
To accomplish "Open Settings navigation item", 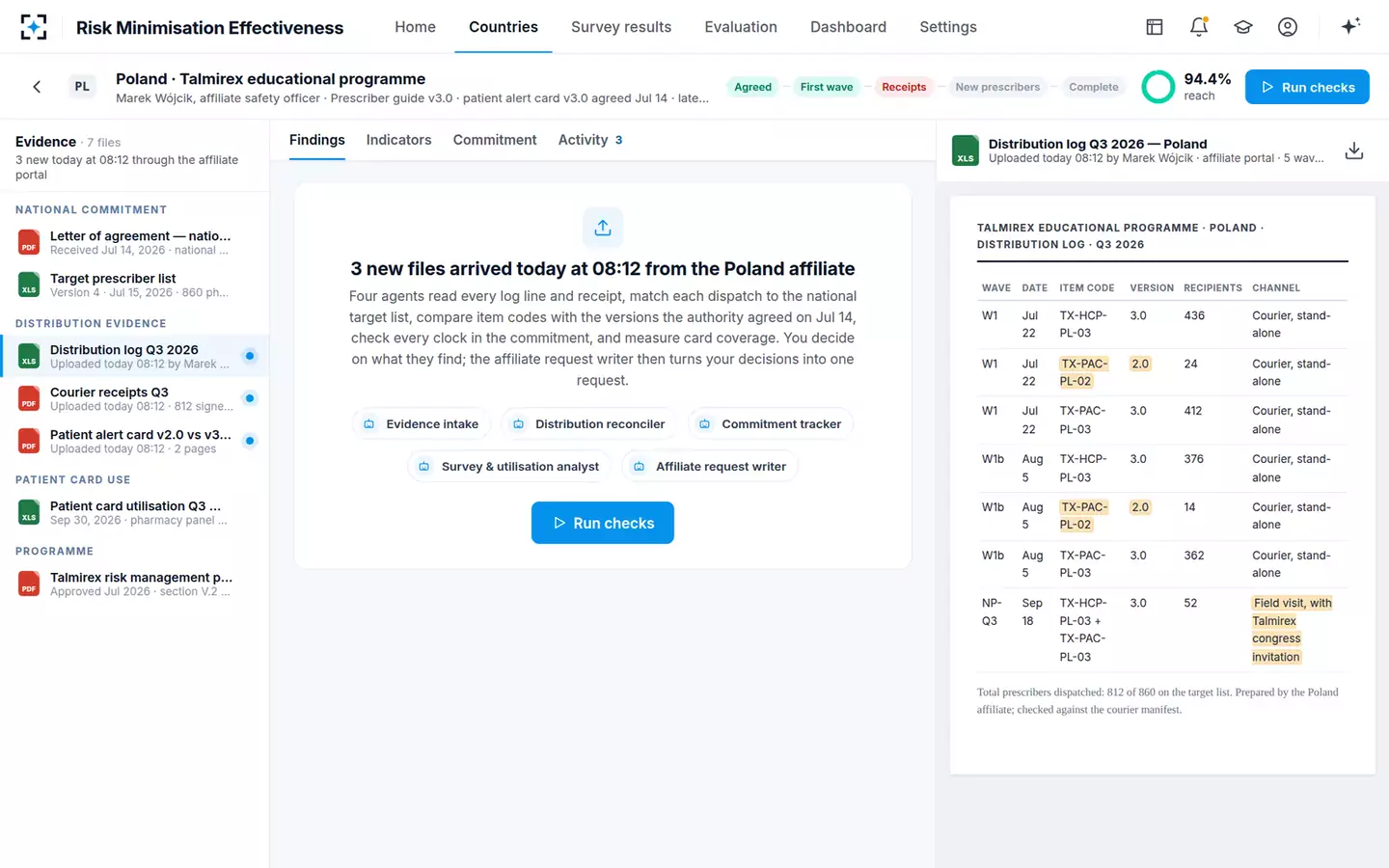I will pyautogui.click(x=948, y=27).
